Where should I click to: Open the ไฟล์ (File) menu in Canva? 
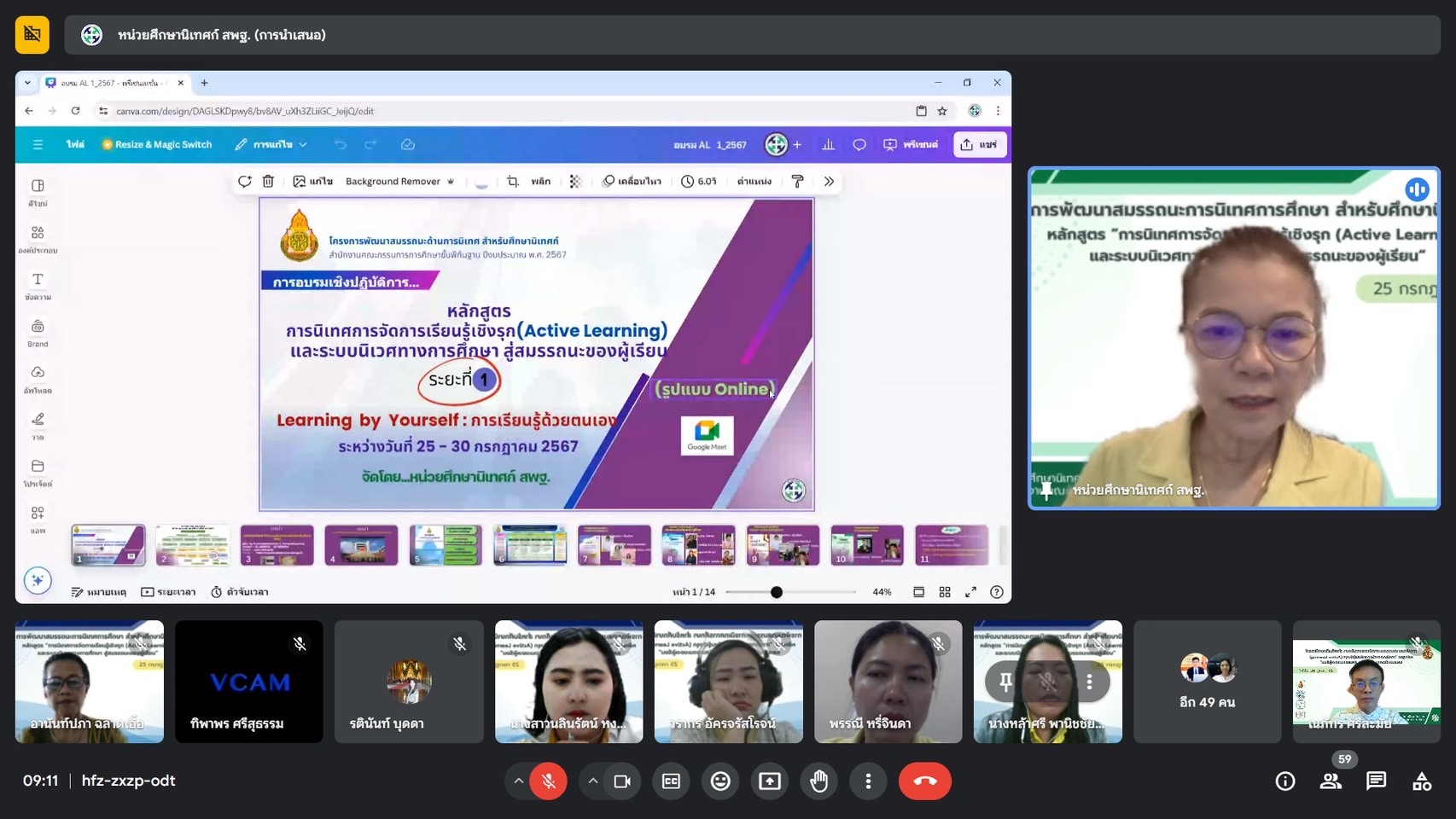pyautogui.click(x=75, y=145)
